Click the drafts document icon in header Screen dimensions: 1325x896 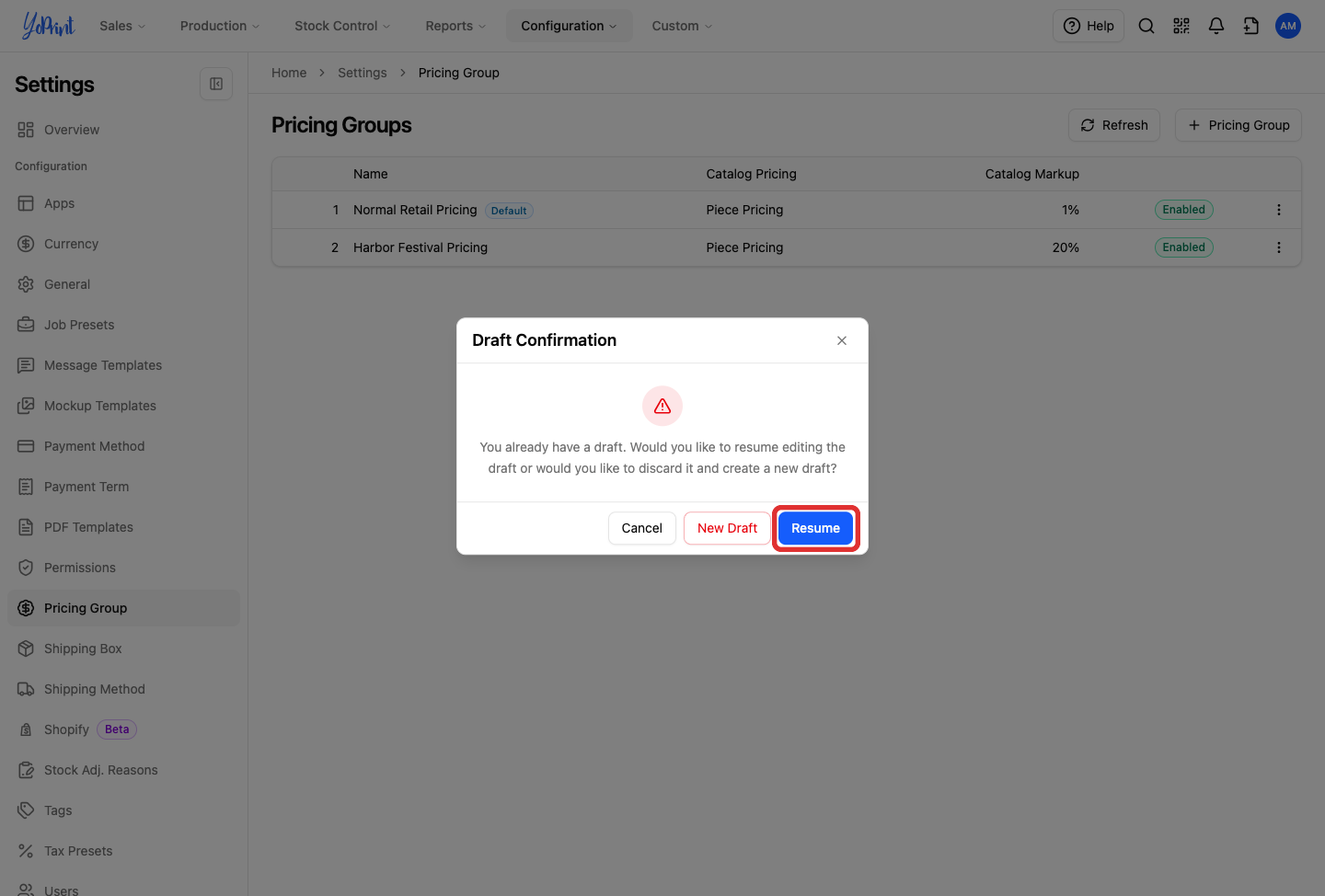[1251, 26]
